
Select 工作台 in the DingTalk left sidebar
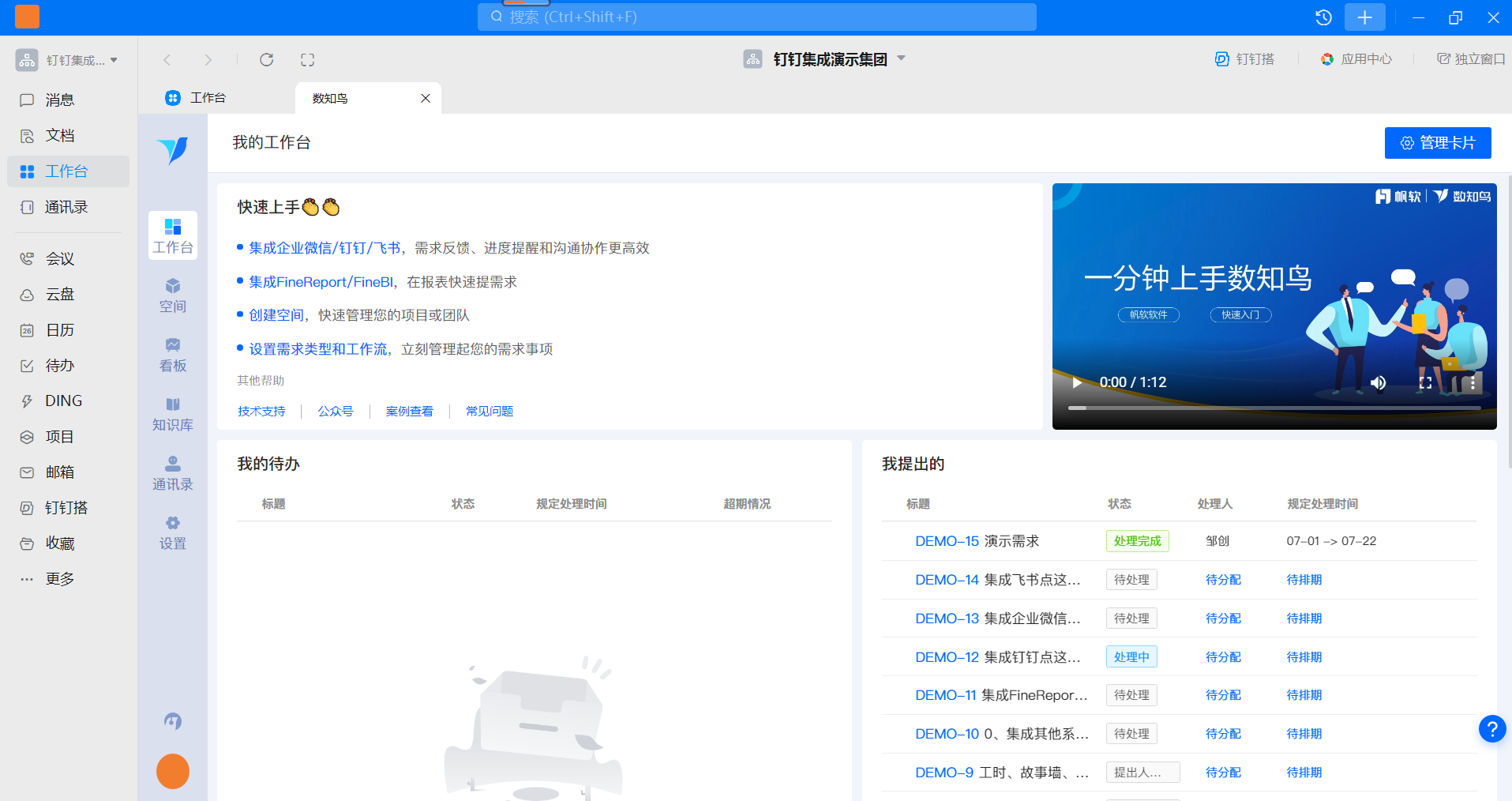tap(67, 171)
